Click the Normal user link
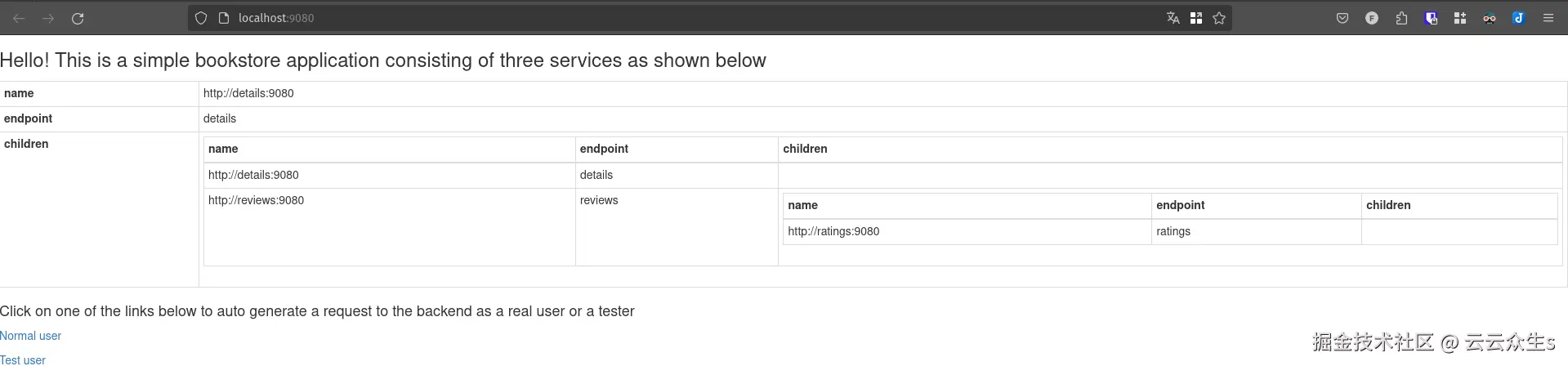The width and height of the screenshot is (1568, 366). coord(30,336)
